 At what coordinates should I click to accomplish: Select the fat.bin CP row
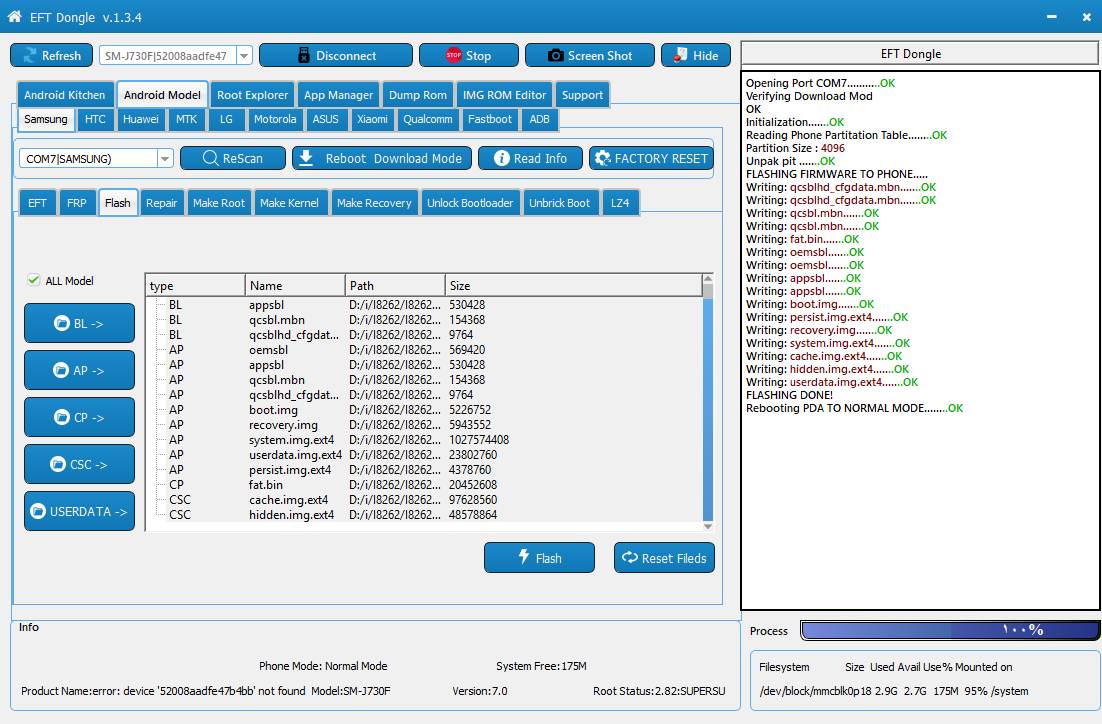click(424, 485)
